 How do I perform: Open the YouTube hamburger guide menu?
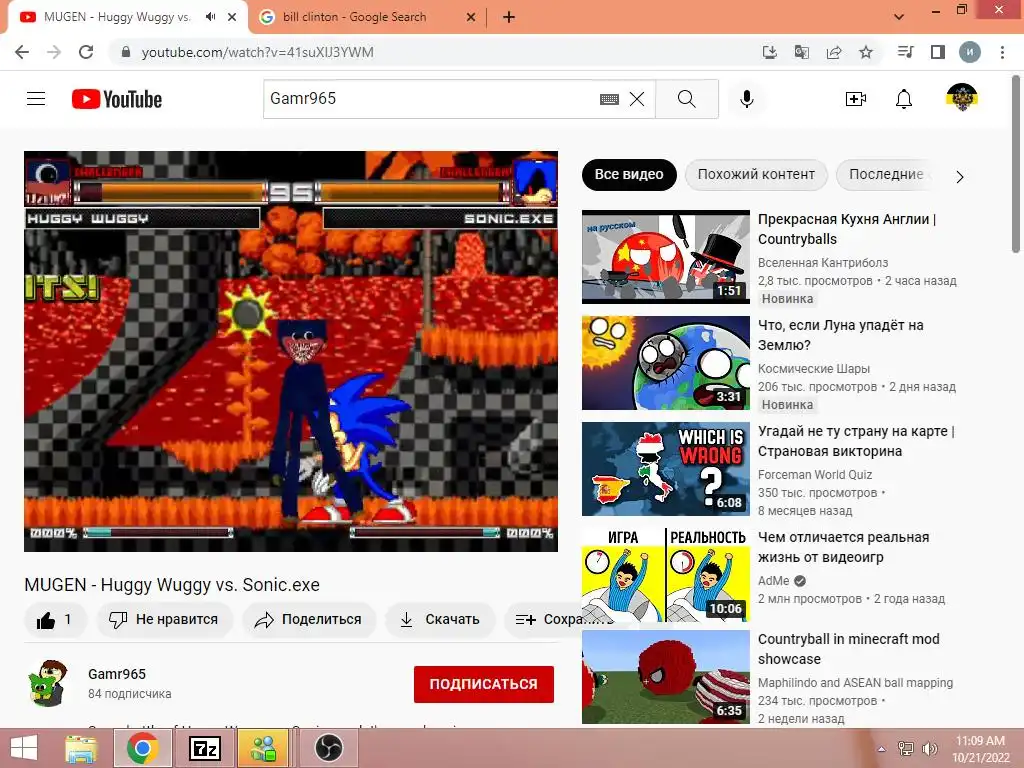click(x=36, y=99)
